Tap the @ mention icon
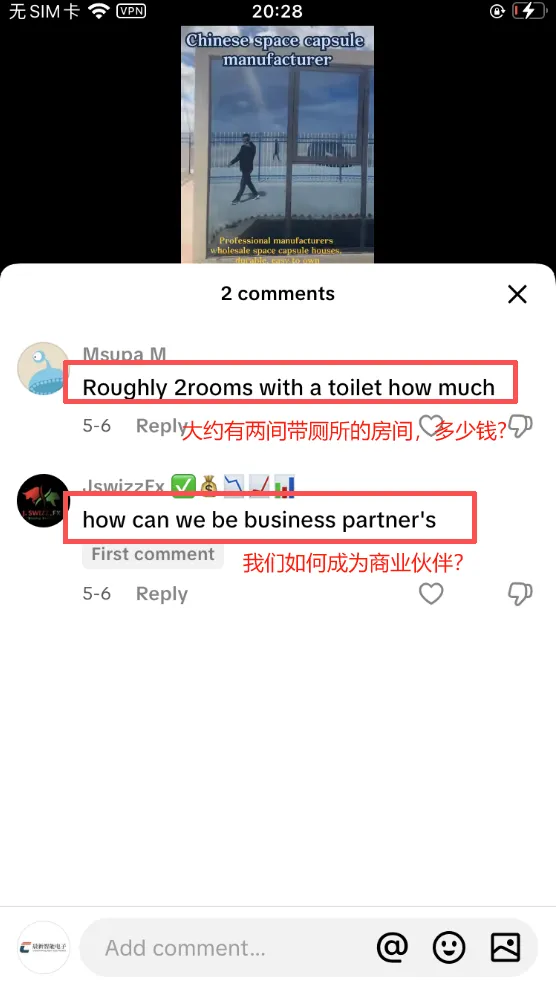 pyautogui.click(x=393, y=947)
